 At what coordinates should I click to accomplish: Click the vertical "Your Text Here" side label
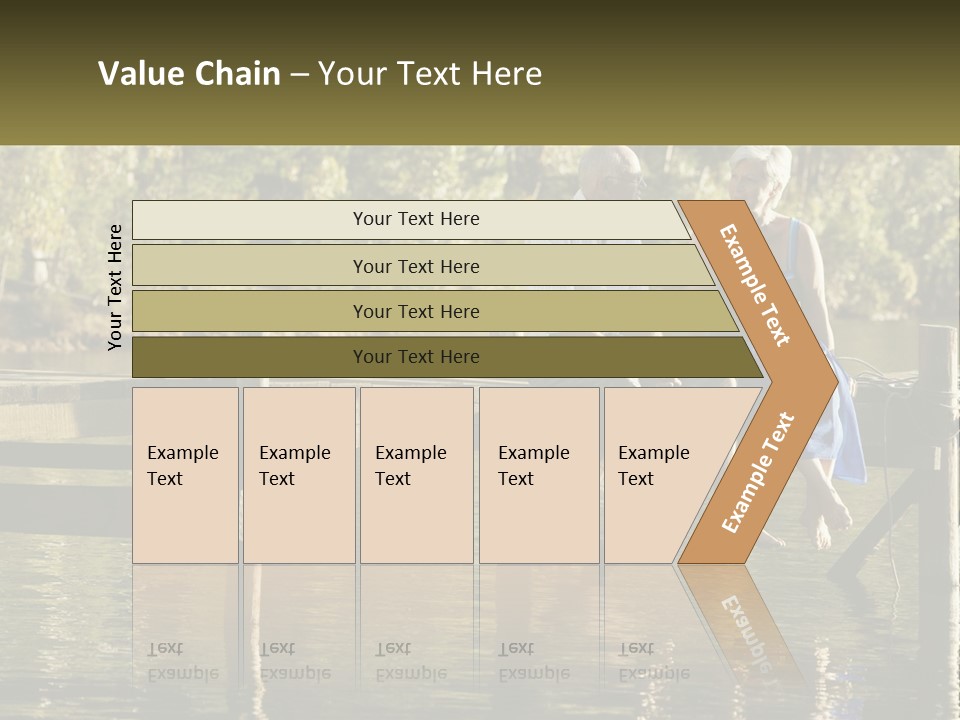click(115, 287)
